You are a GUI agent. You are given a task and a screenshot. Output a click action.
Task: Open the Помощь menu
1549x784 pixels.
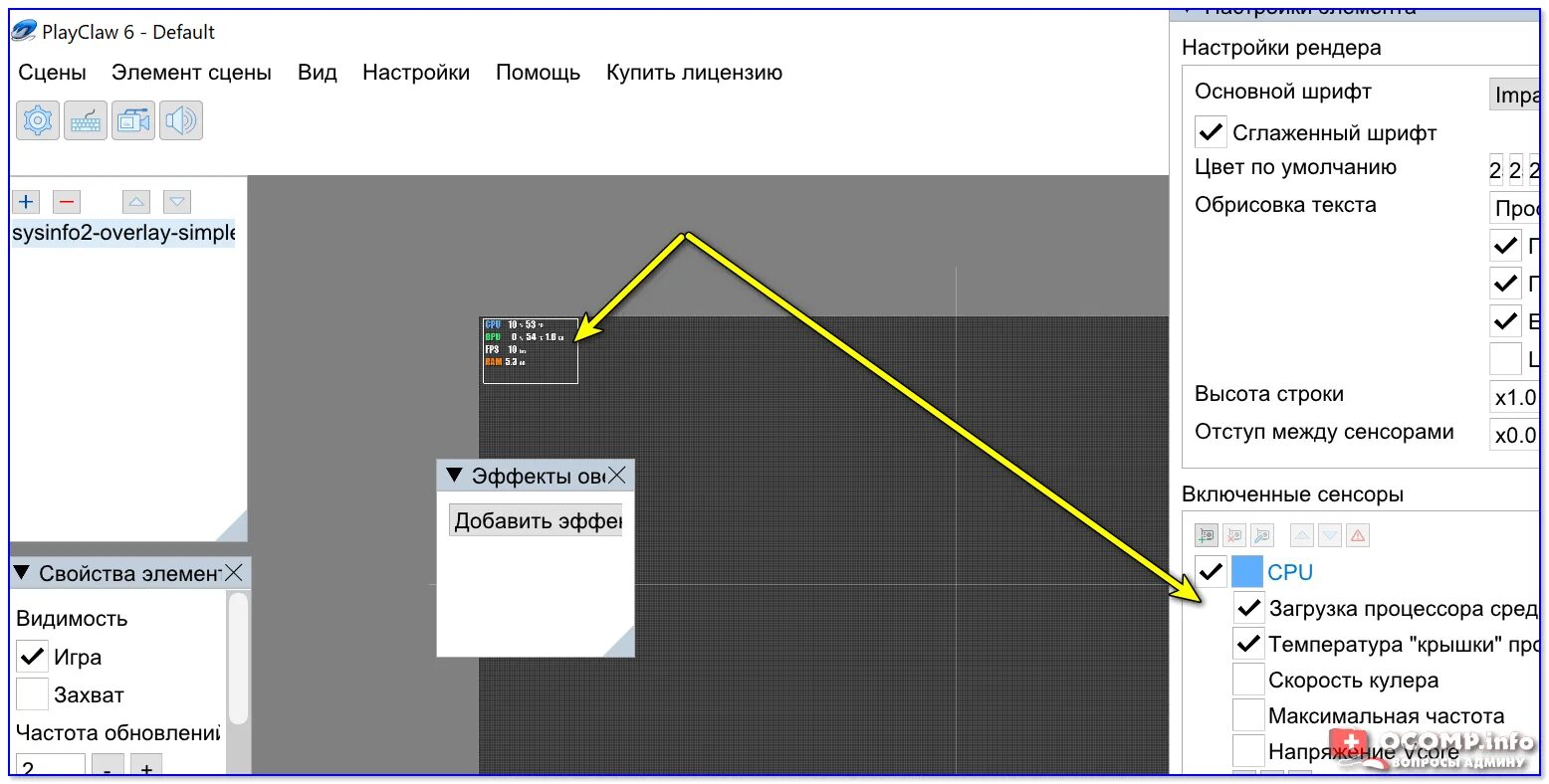[x=539, y=73]
